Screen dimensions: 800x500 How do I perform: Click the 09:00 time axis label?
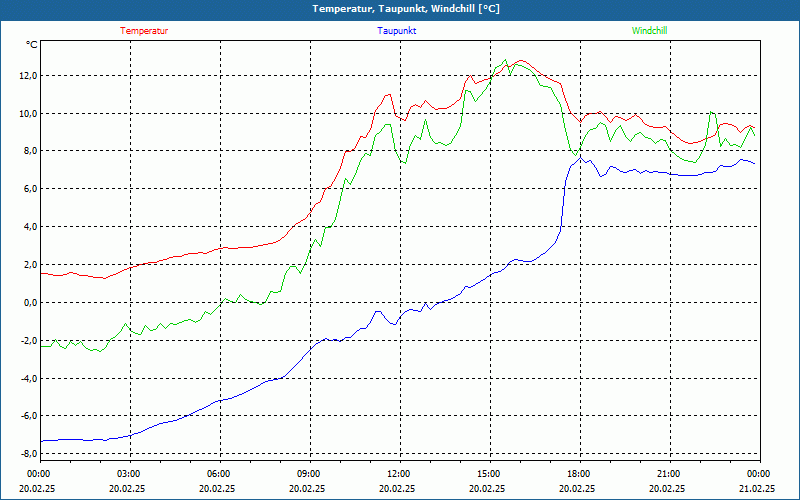pyautogui.click(x=310, y=474)
